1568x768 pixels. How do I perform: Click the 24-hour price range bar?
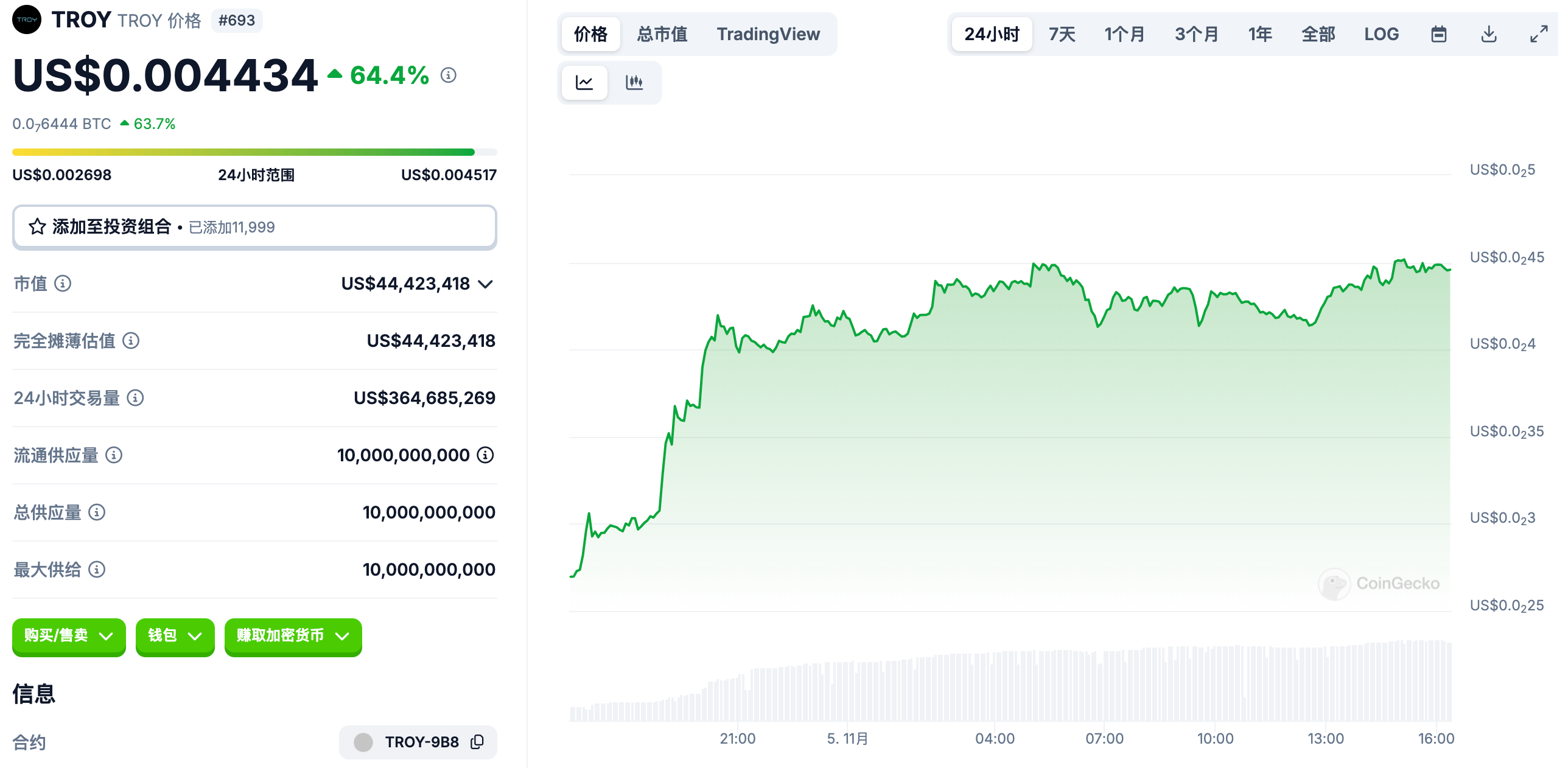tap(254, 152)
